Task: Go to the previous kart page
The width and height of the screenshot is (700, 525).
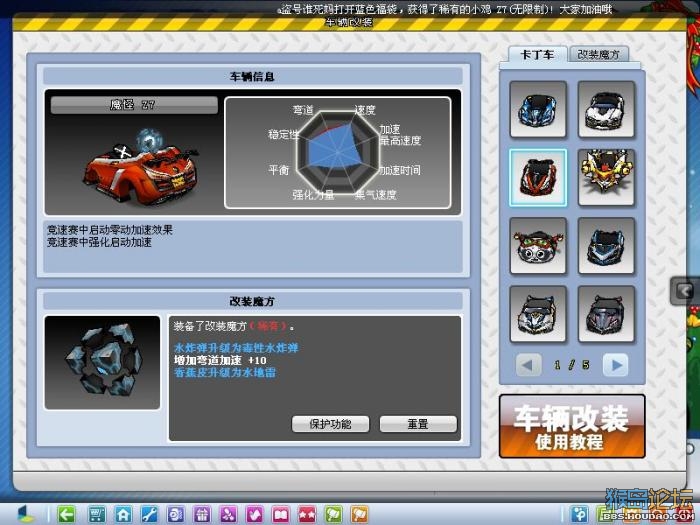Action: click(x=528, y=365)
